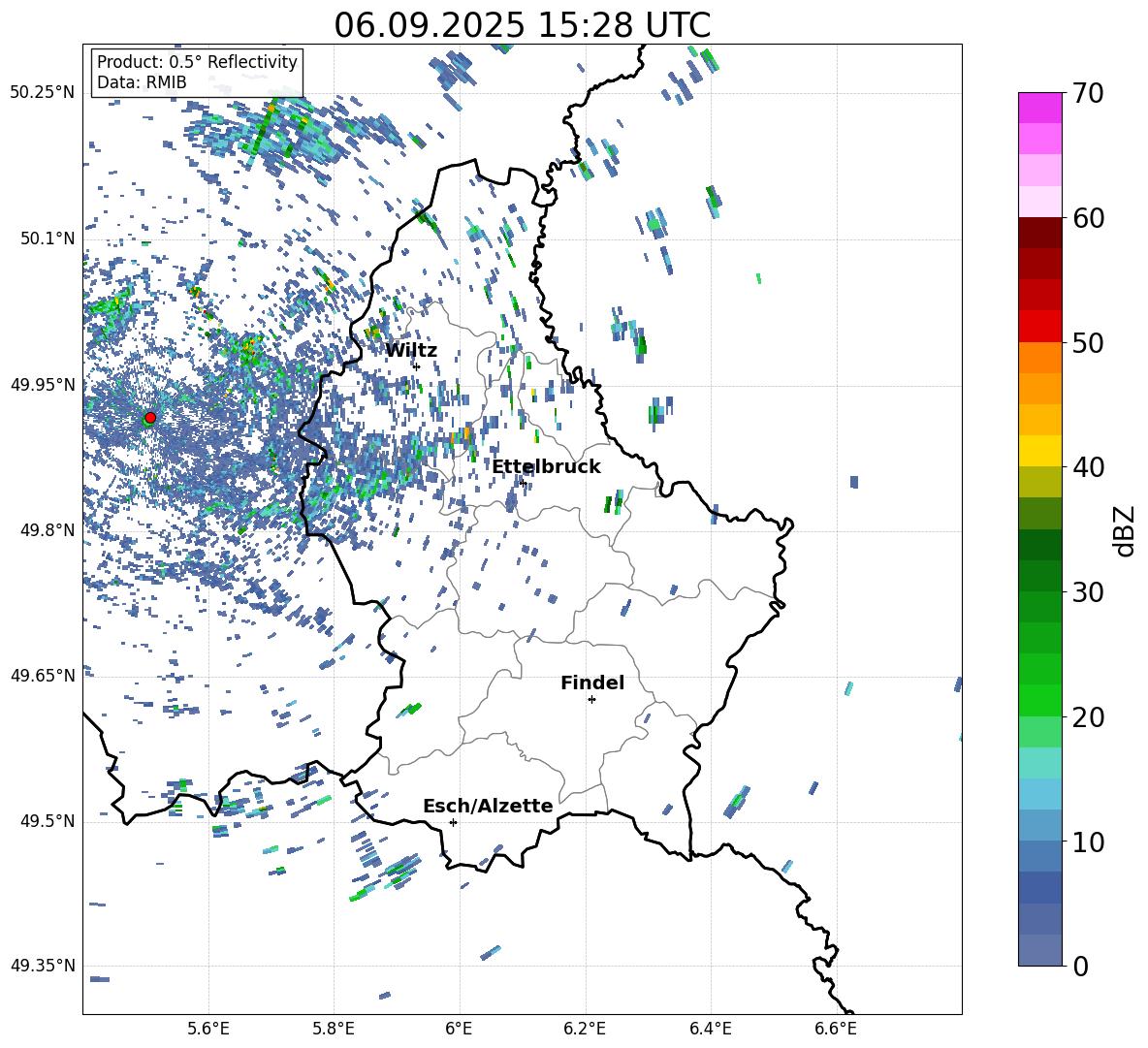Screen dimensions: 1148x1048
Task: Click the 6.6°E longitude label
Action: [836, 1029]
